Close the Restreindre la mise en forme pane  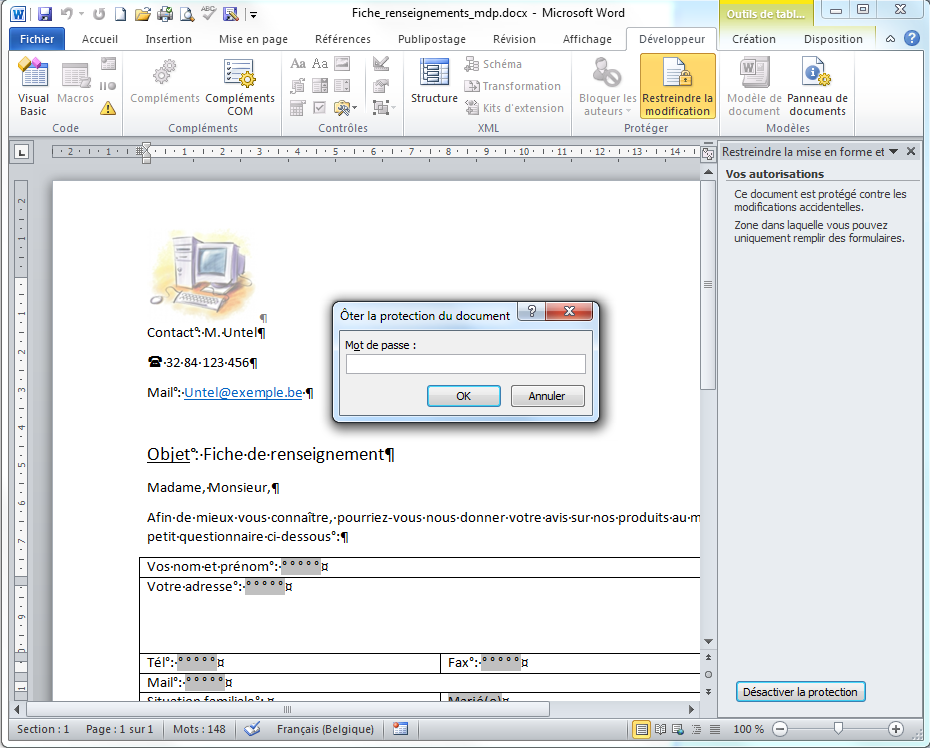point(911,151)
